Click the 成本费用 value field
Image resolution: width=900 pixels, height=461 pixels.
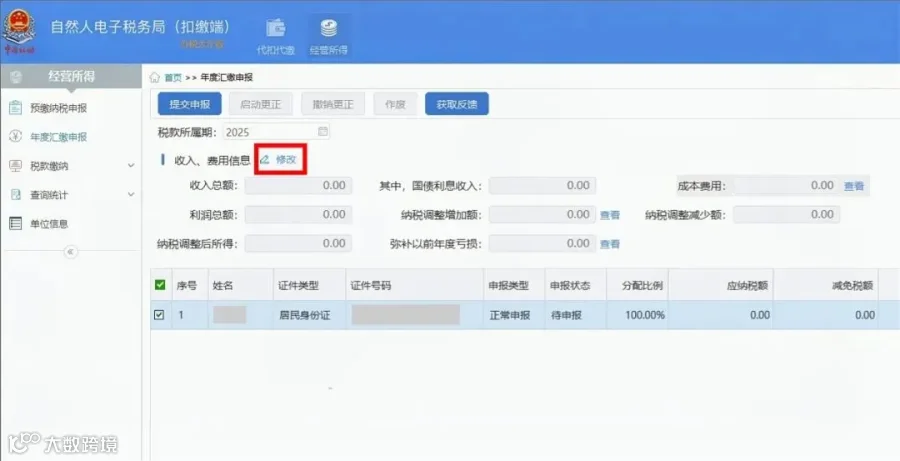tap(787, 185)
